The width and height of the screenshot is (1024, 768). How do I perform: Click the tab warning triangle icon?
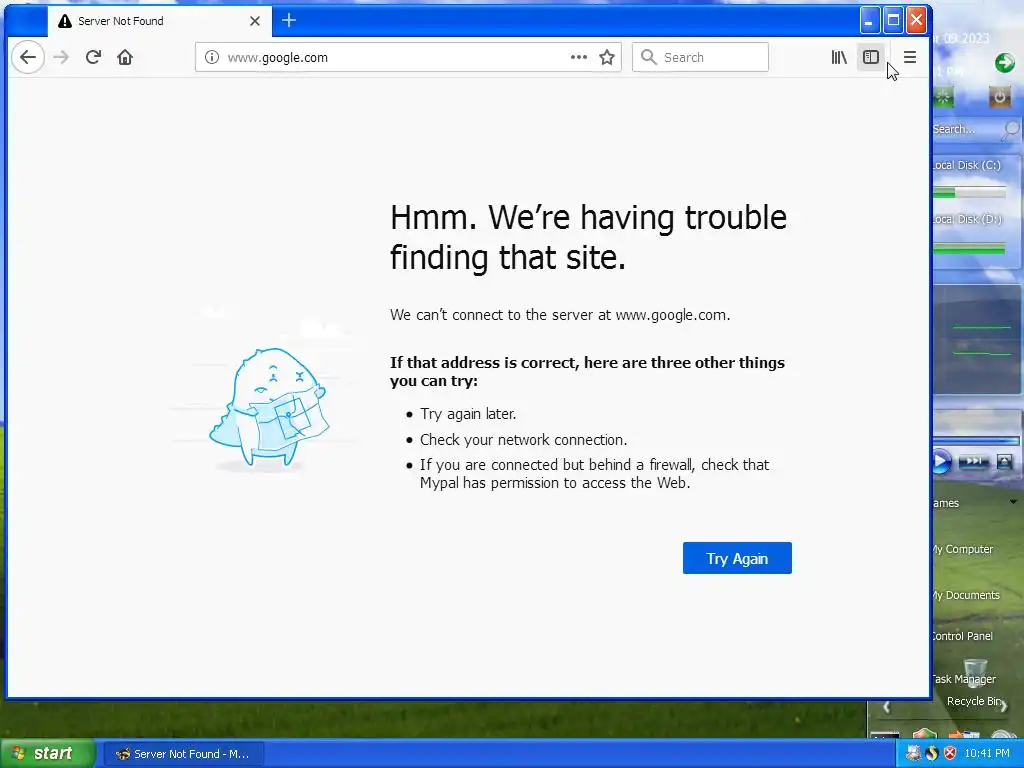click(x=65, y=21)
